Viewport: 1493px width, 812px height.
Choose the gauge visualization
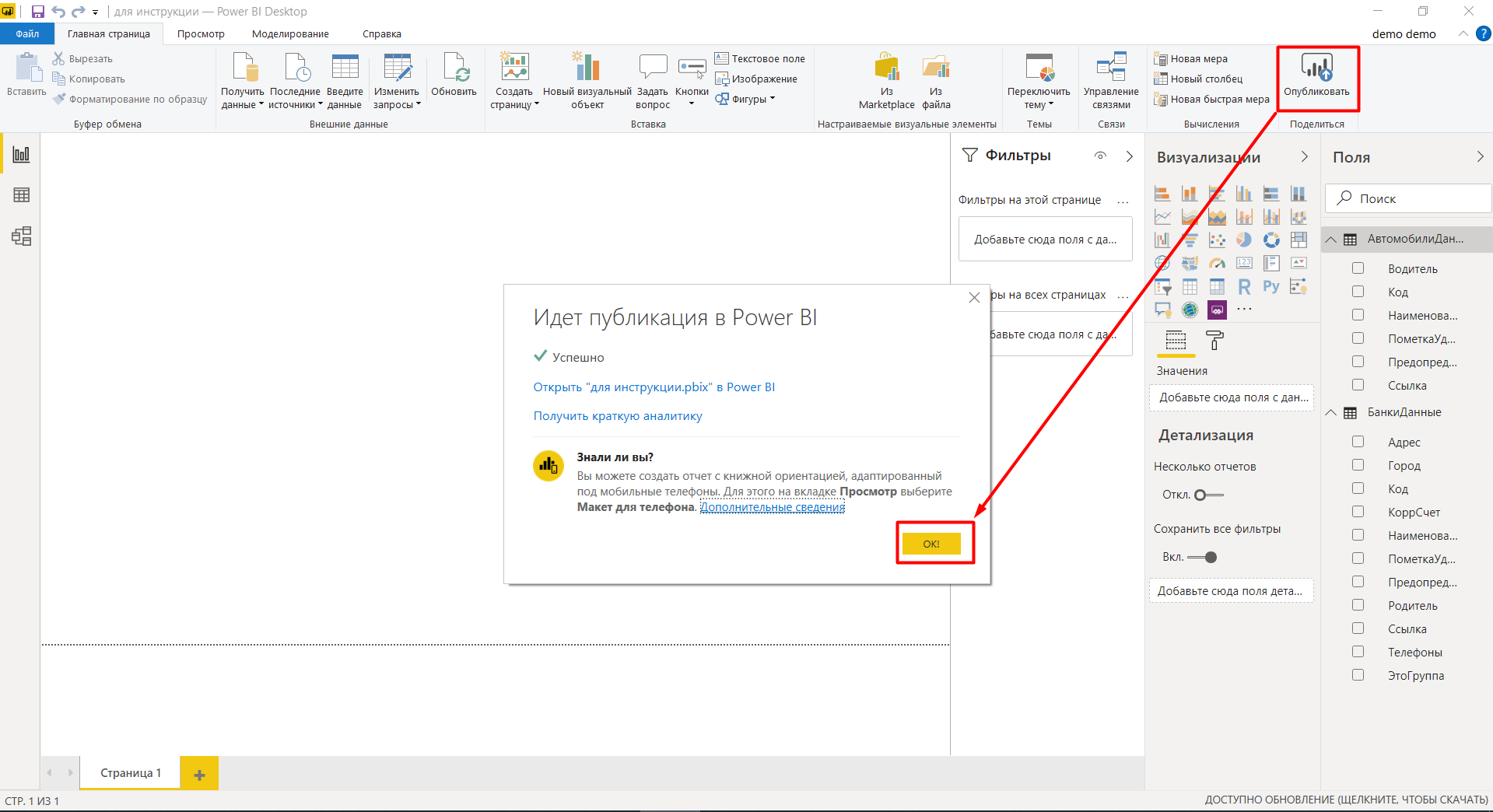1217,263
